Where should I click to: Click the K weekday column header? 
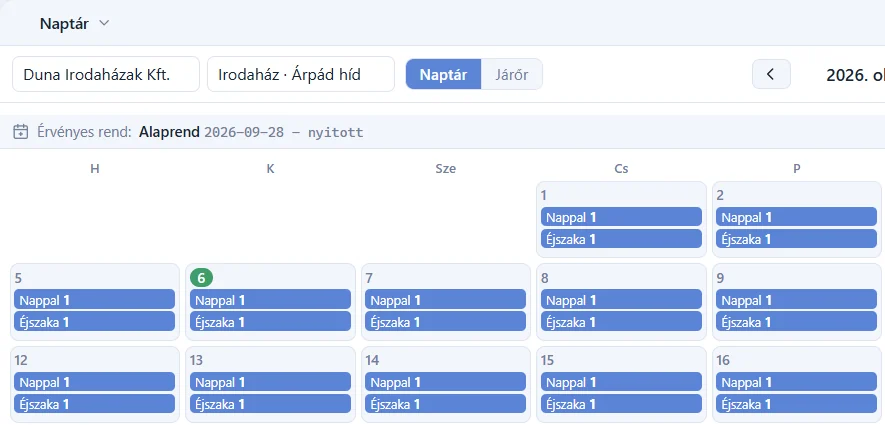[x=270, y=168]
